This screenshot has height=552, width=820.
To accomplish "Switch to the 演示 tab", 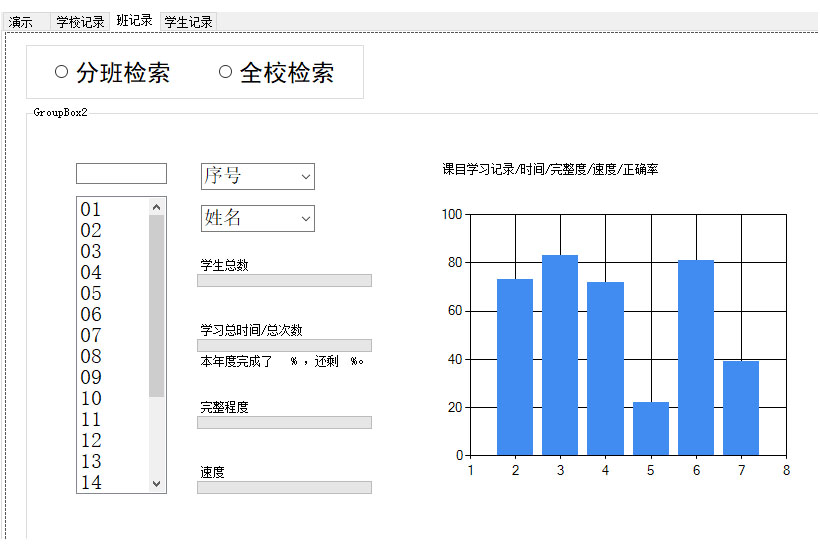I will 22,21.
